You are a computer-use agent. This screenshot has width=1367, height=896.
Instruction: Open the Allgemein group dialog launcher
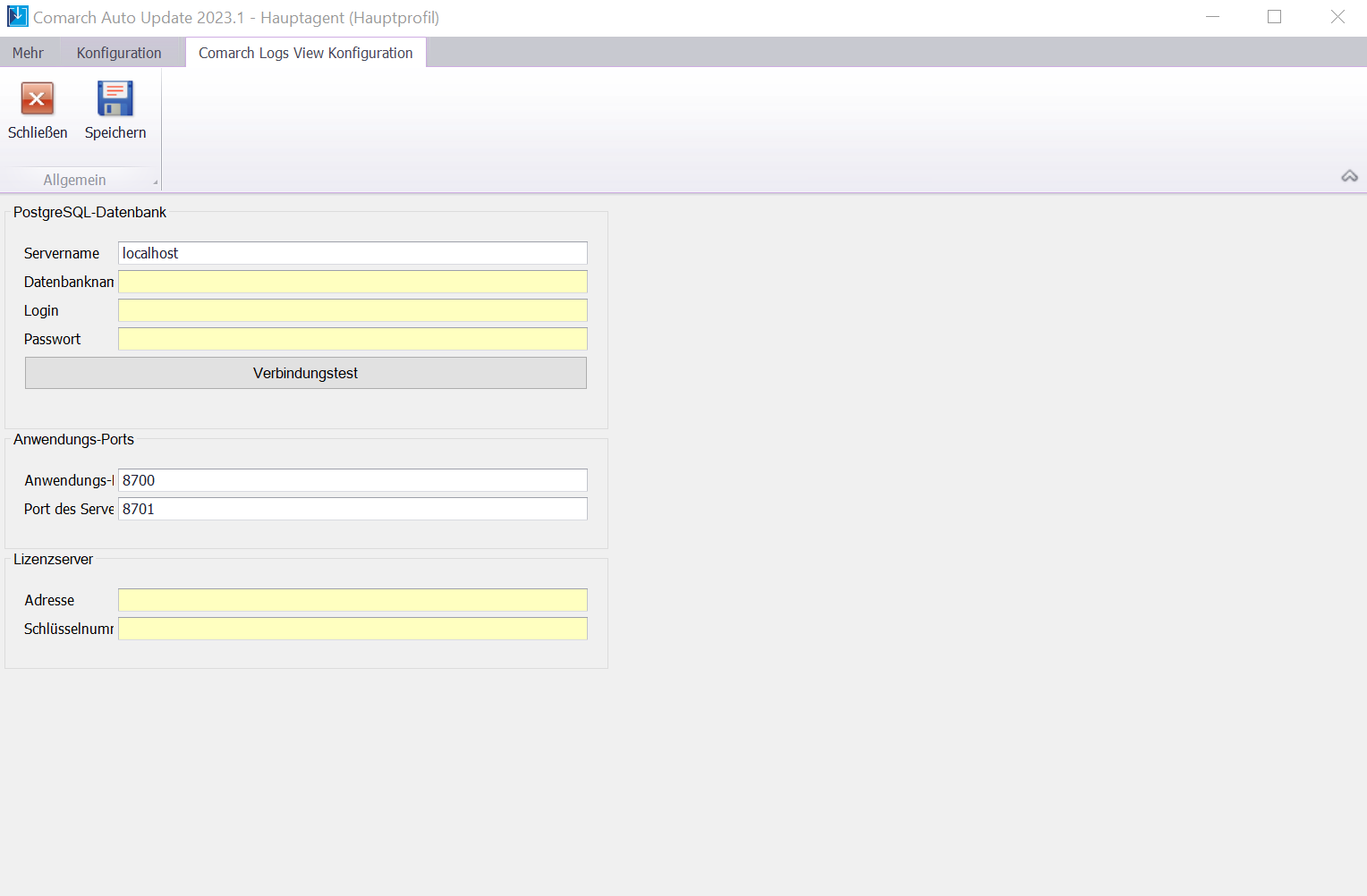(156, 182)
